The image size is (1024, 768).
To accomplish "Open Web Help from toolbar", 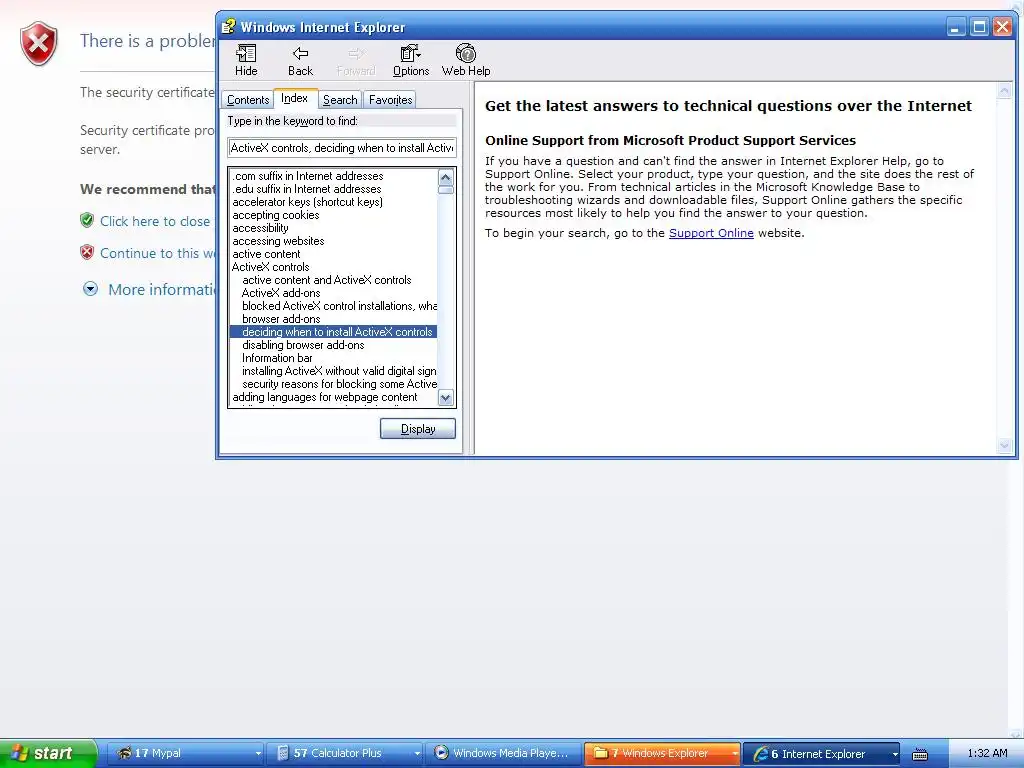I will click(x=466, y=60).
